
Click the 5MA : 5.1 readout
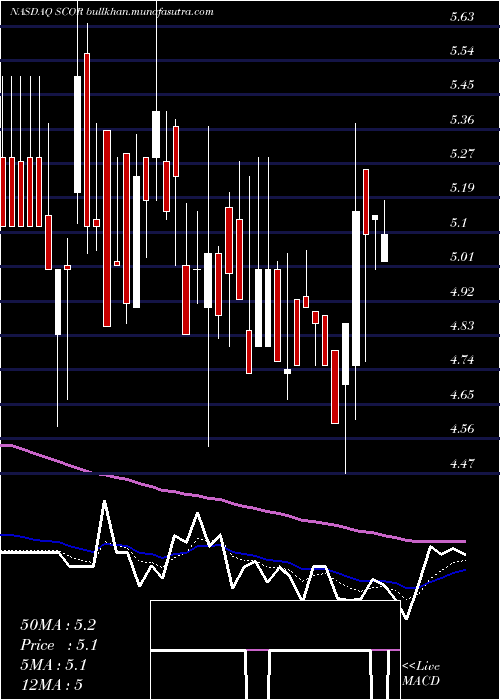pos(54,665)
